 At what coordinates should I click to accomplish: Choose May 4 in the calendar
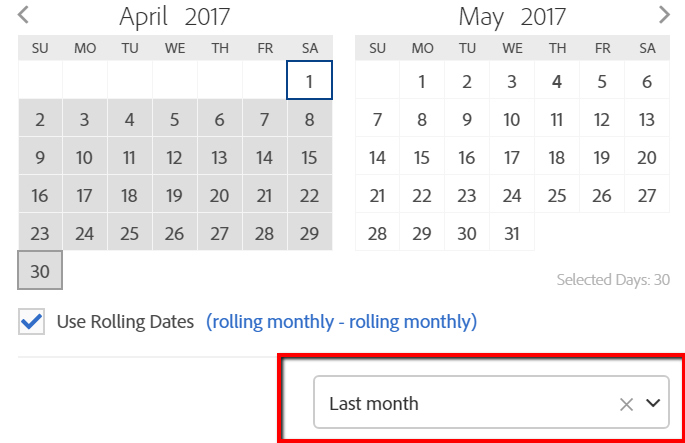click(x=557, y=82)
